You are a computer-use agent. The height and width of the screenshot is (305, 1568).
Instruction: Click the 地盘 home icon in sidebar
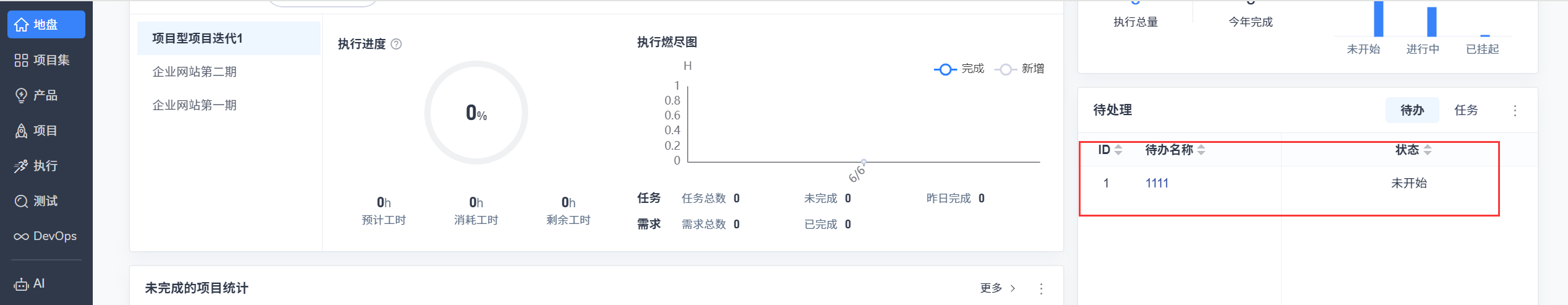(22, 25)
